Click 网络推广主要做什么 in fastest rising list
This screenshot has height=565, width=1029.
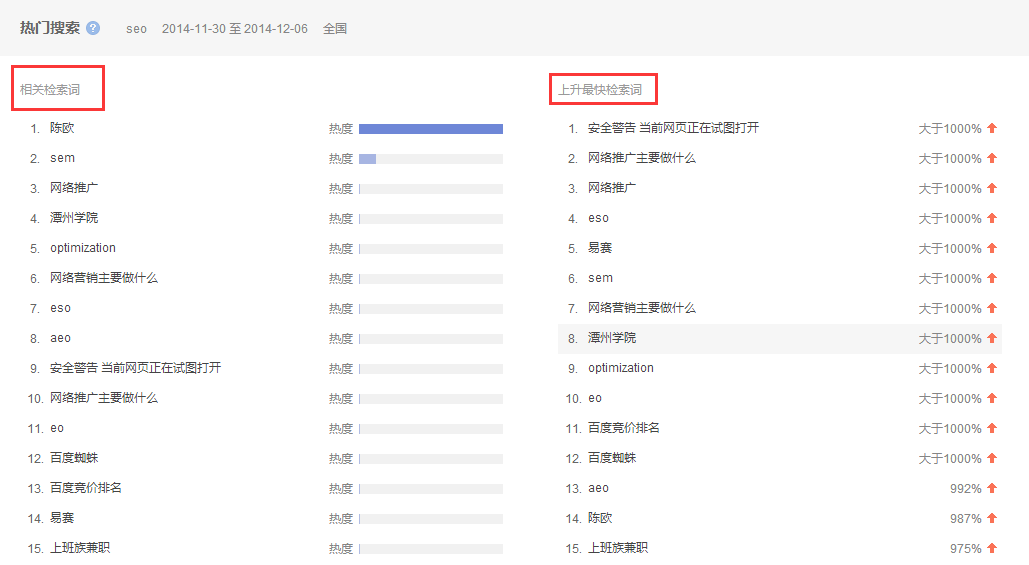click(641, 158)
